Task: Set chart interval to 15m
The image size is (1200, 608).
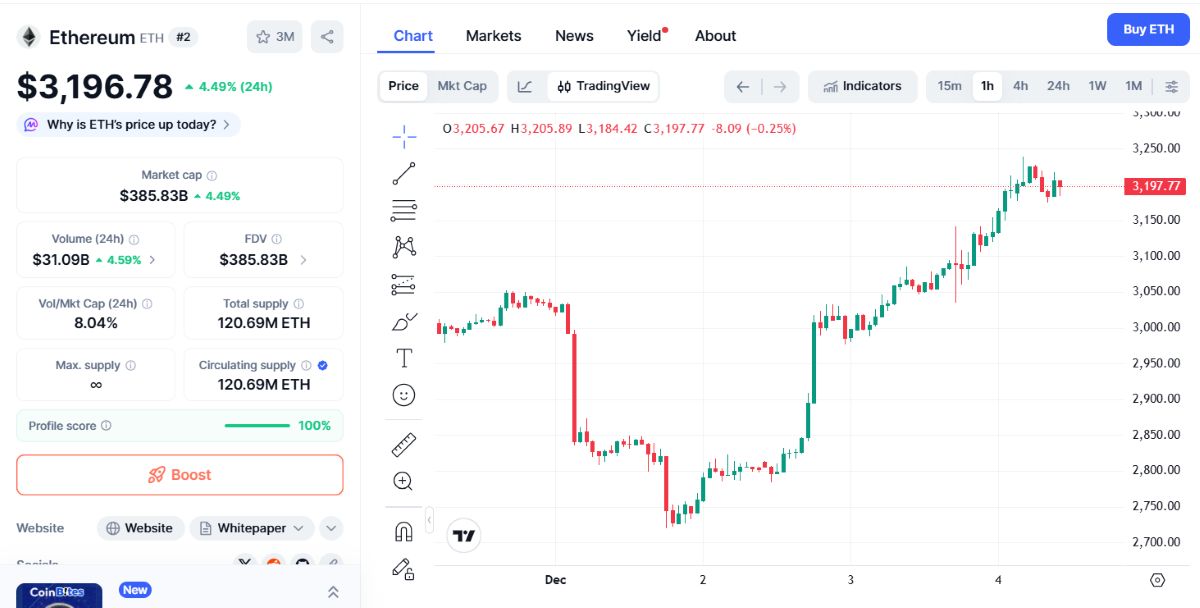Action: pyautogui.click(x=950, y=86)
